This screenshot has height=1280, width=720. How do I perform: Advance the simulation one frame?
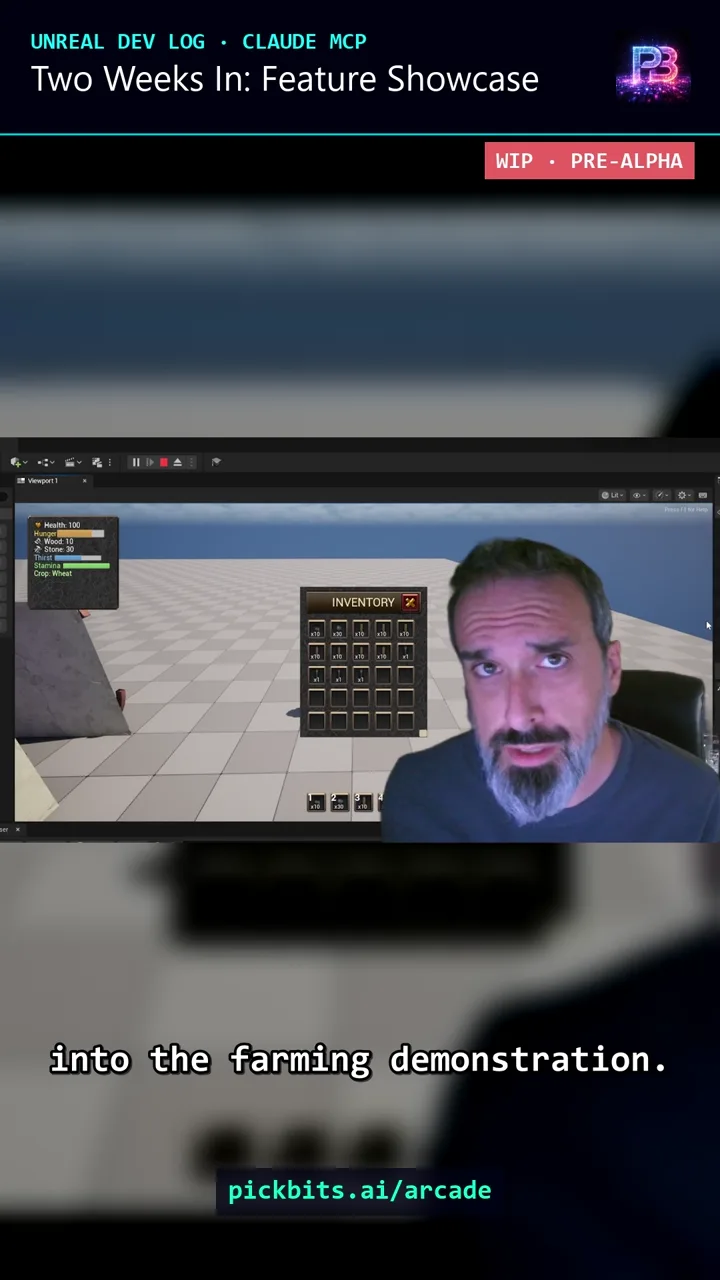tap(150, 462)
